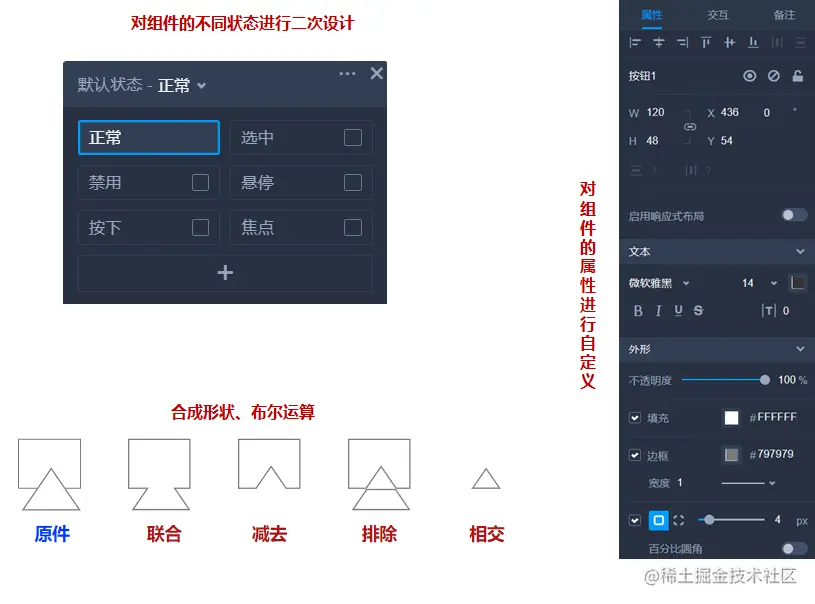Click the align left icon
The width and height of the screenshot is (815, 604).
635,43
